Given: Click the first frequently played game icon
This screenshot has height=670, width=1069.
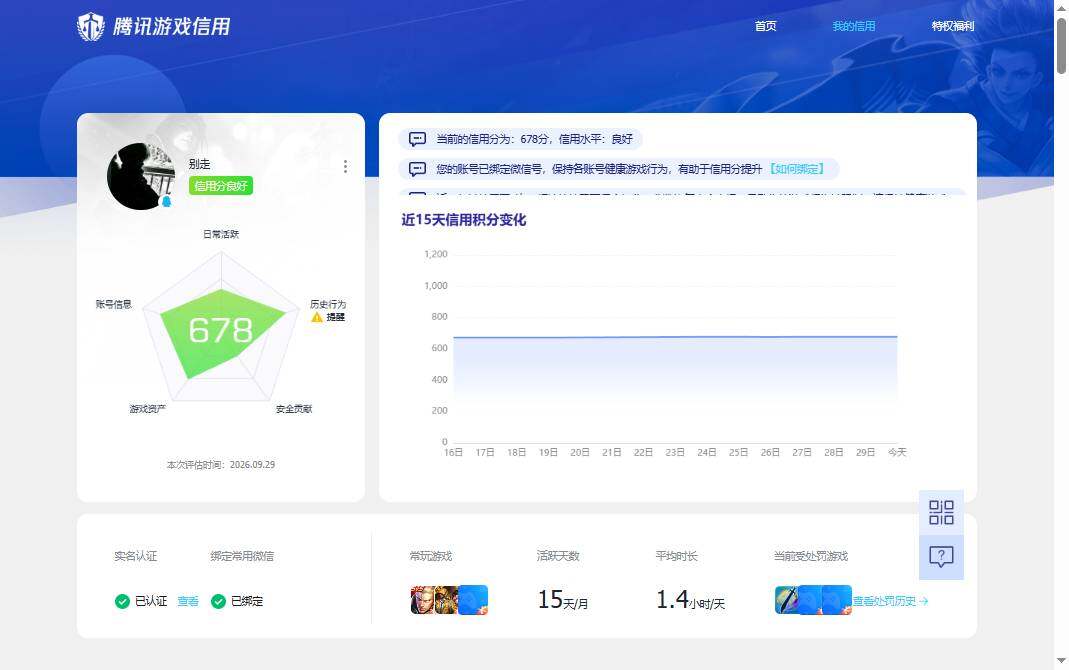Looking at the screenshot, I should [422, 600].
